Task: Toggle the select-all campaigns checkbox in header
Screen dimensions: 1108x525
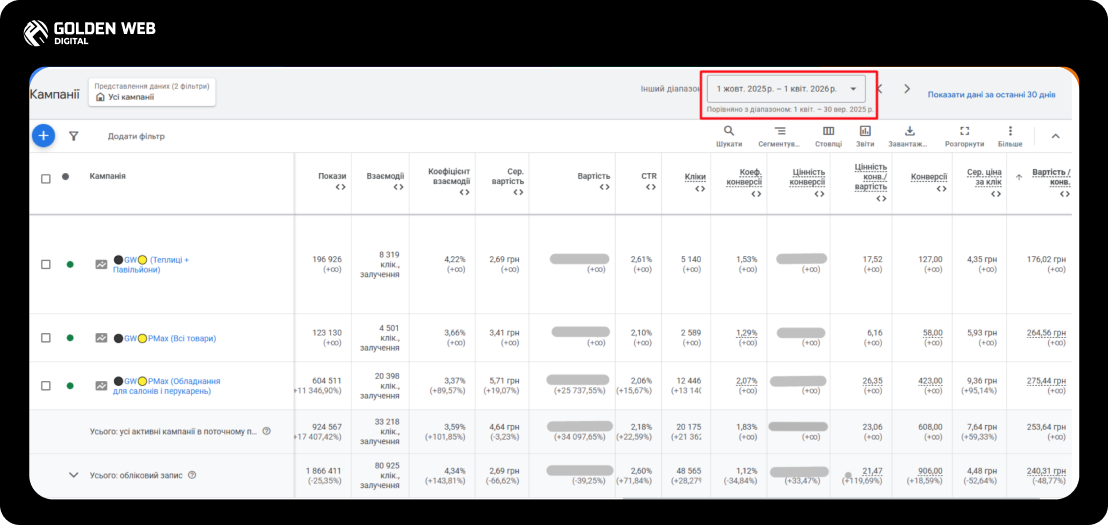Action: click(x=46, y=179)
